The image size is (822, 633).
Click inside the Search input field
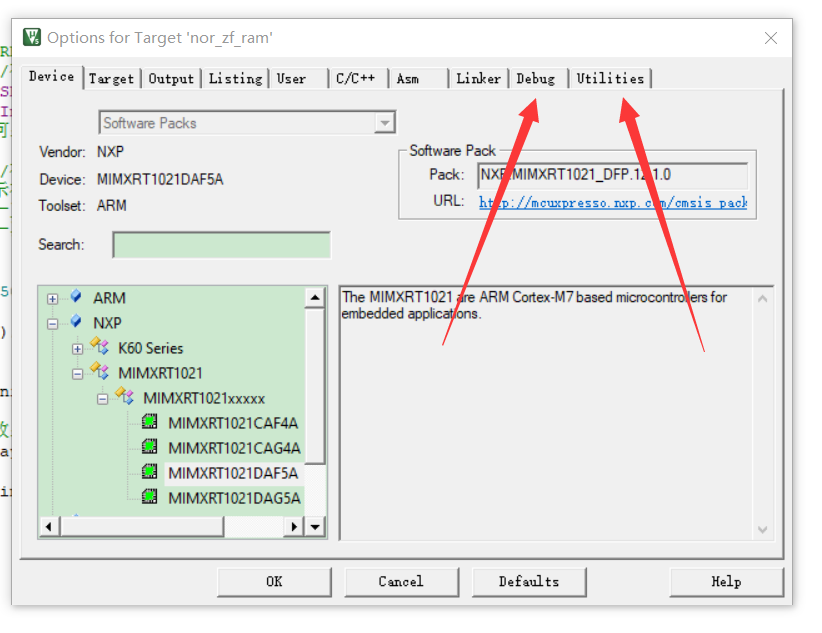click(221, 244)
